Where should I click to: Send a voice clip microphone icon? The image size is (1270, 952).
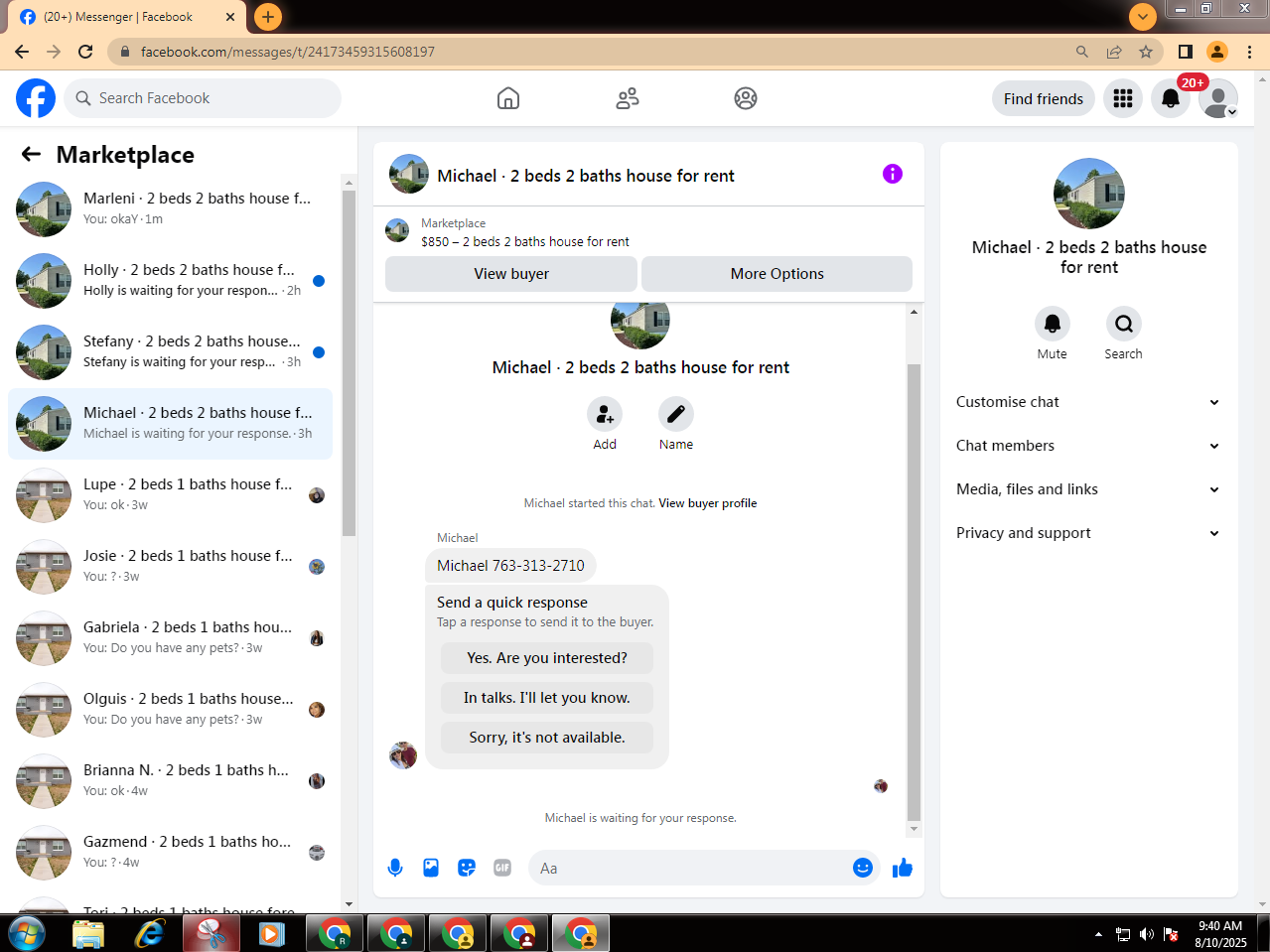(x=395, y=868)
